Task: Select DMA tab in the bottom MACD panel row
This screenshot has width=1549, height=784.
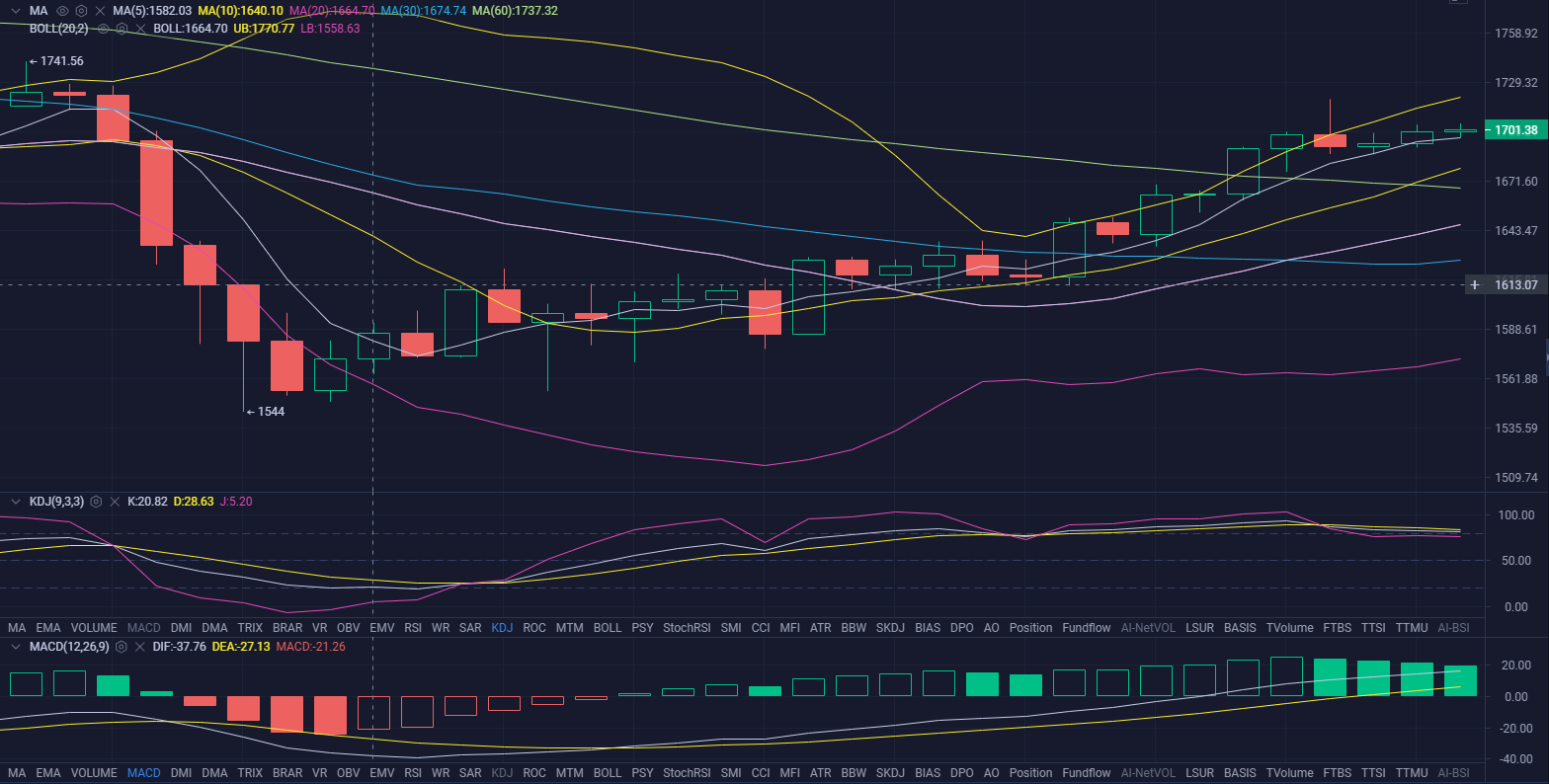Action: coord(214,773)
